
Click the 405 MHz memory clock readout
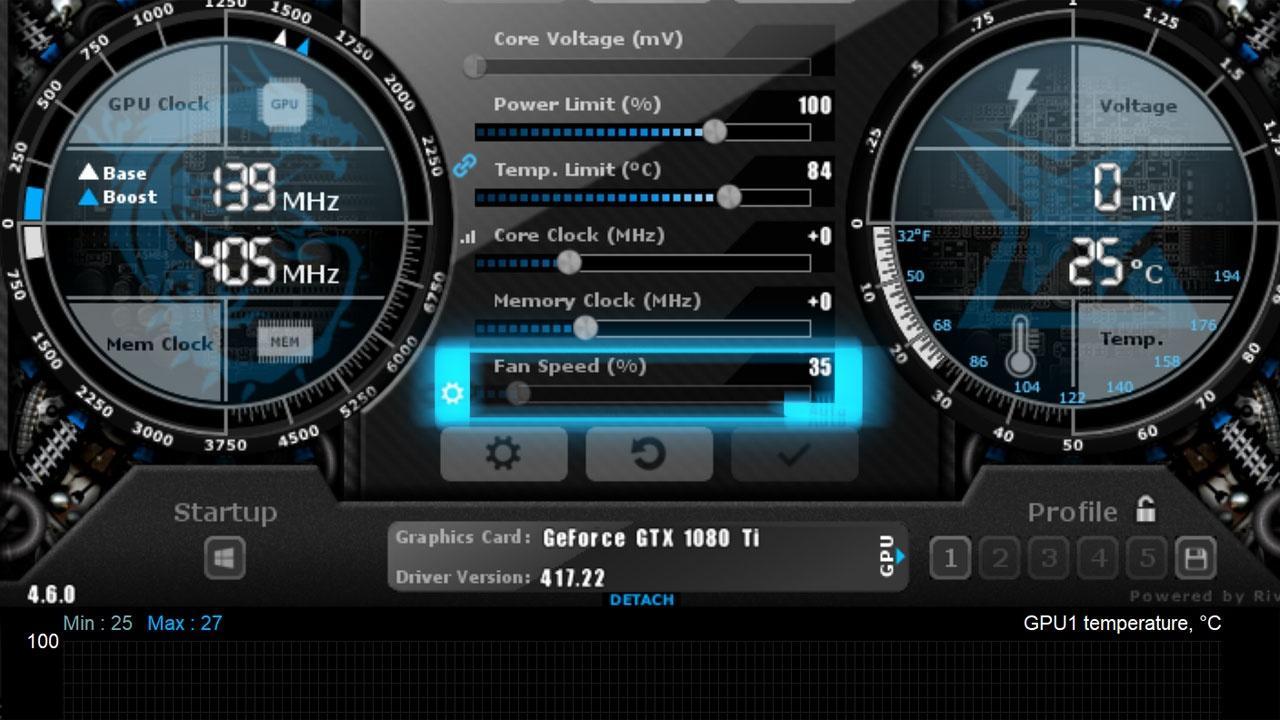266,263
